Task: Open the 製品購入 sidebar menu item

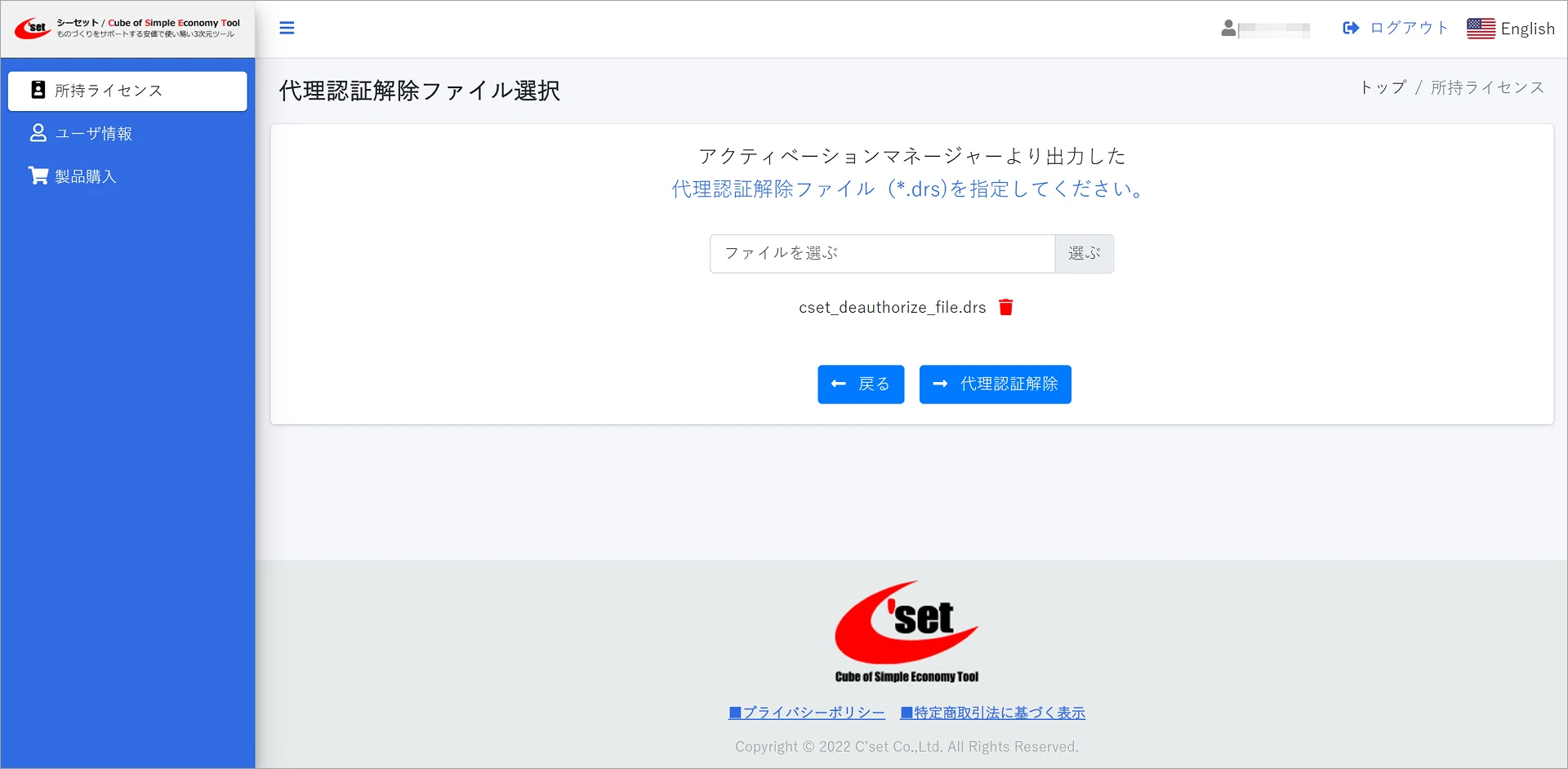Action: (x=86, y=176)
